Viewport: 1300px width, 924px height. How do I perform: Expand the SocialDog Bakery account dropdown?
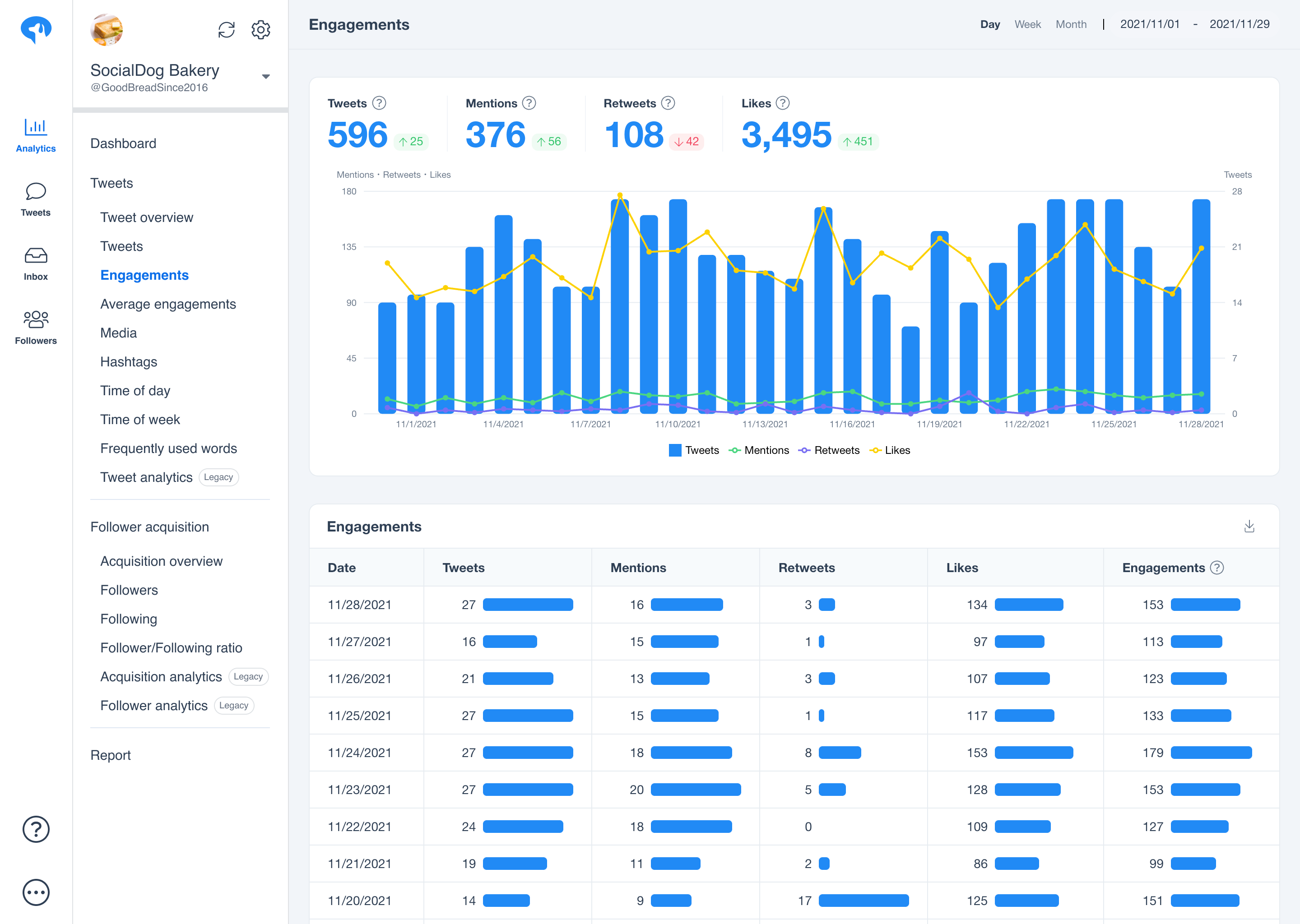(265, 76)
